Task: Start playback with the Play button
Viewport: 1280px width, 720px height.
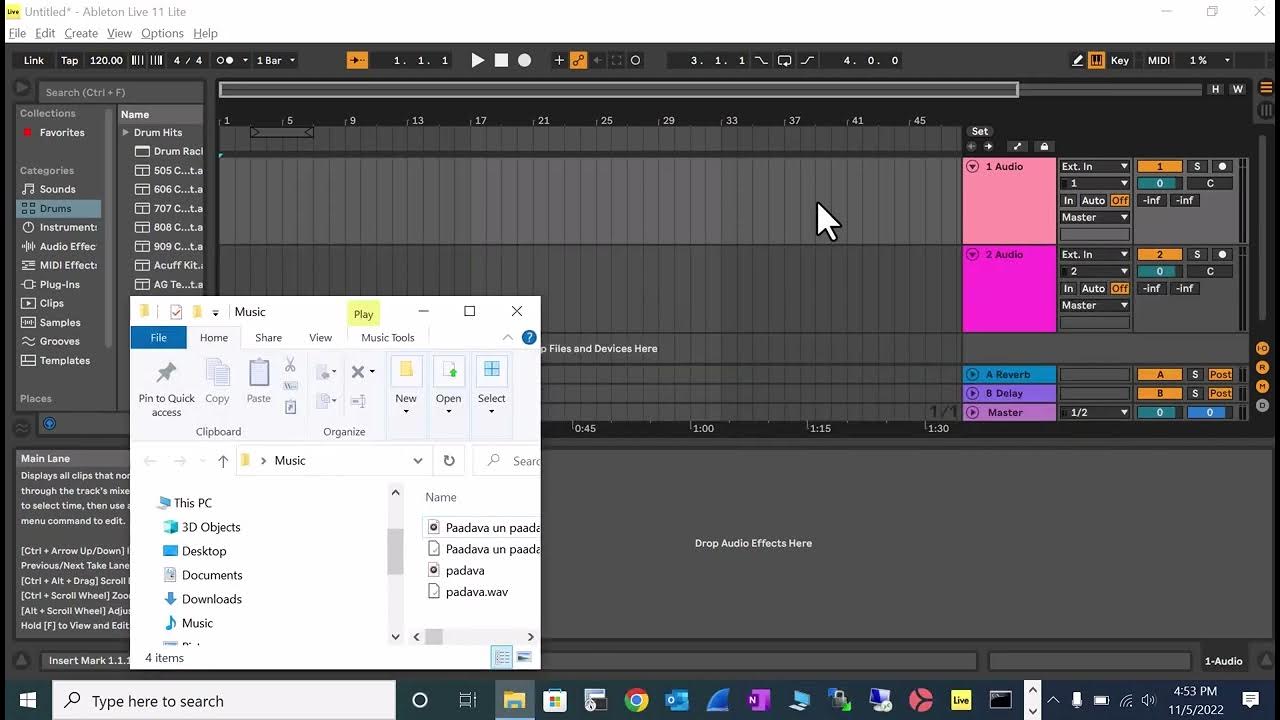Action: [x=478, y=60]
